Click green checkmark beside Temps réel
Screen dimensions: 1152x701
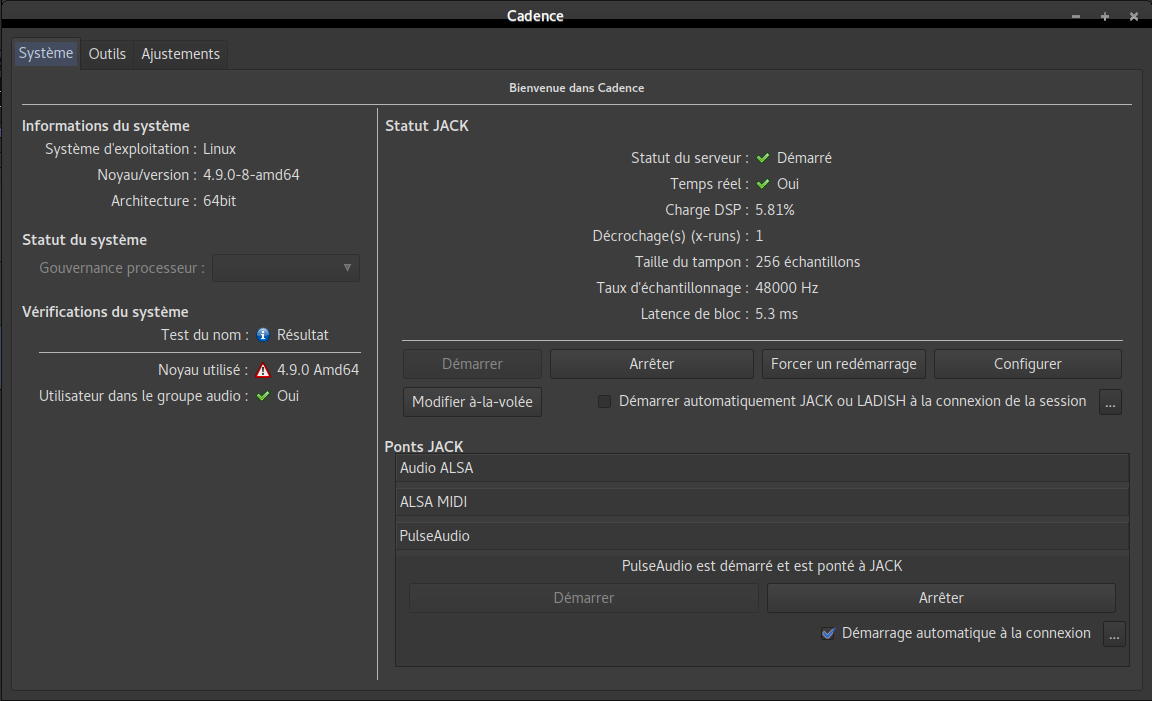[763, 184]
